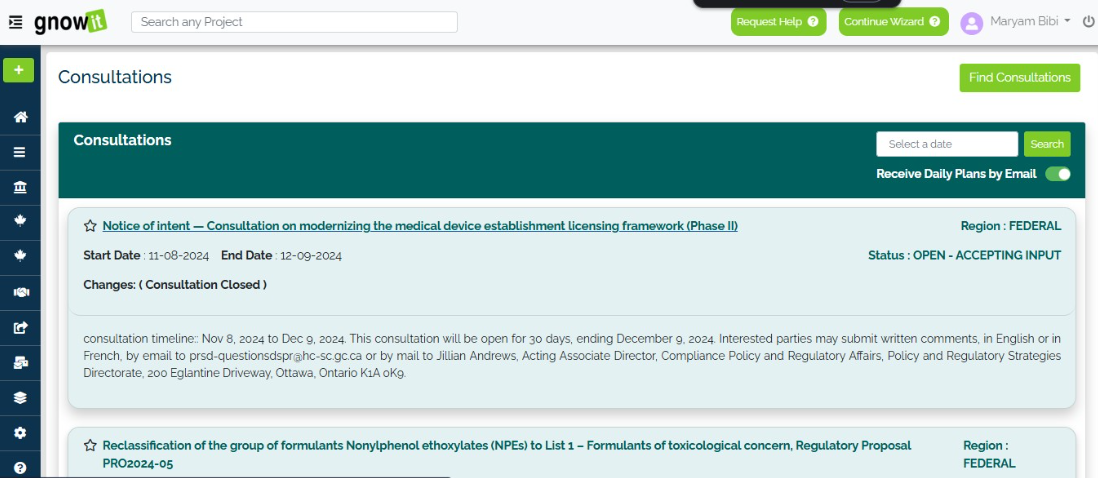1098x478 pixels.
Task: Click the stacked layers icon in sidebar
Action: 20,397
